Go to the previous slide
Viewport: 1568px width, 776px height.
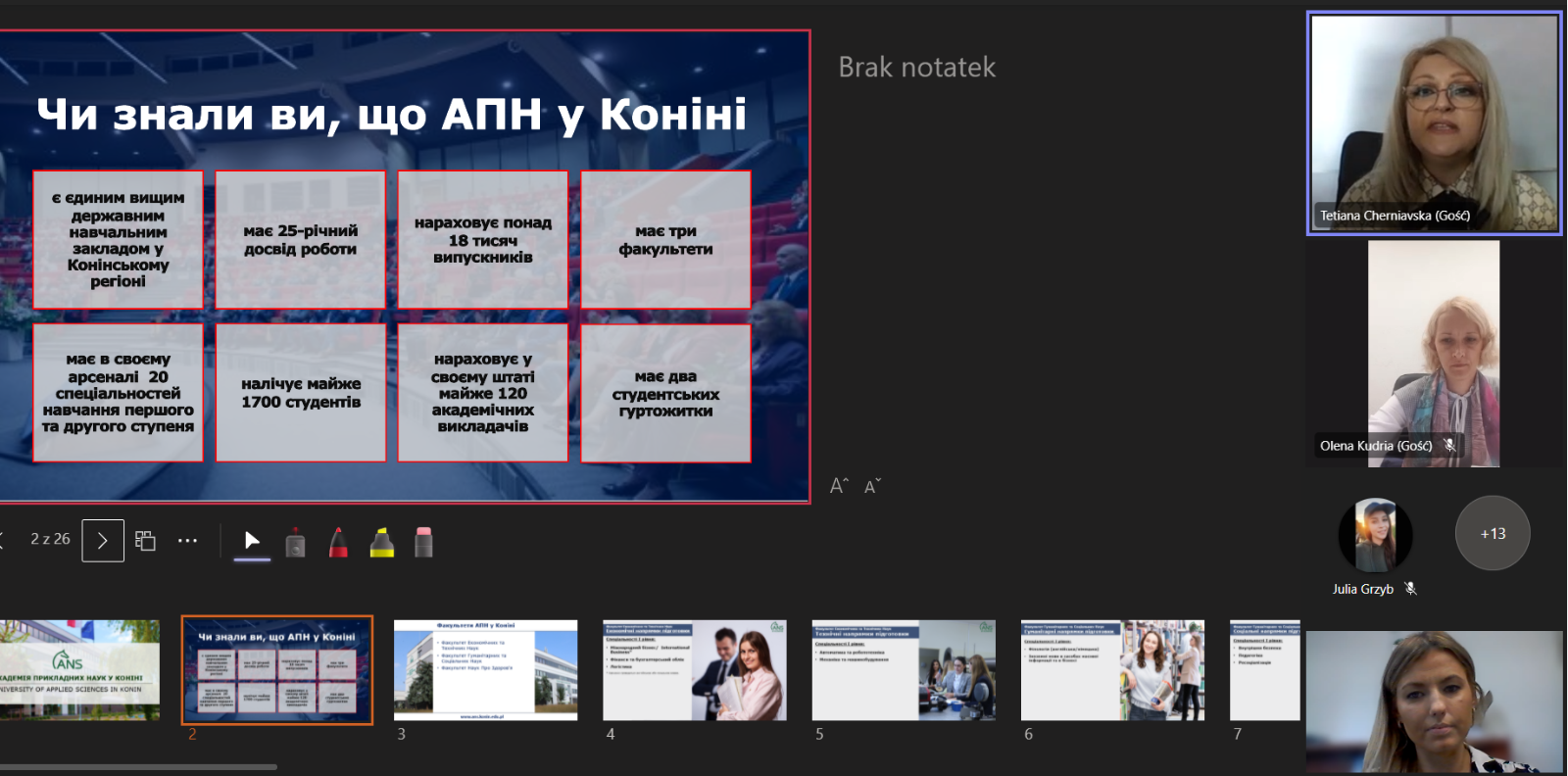point(3,541)
